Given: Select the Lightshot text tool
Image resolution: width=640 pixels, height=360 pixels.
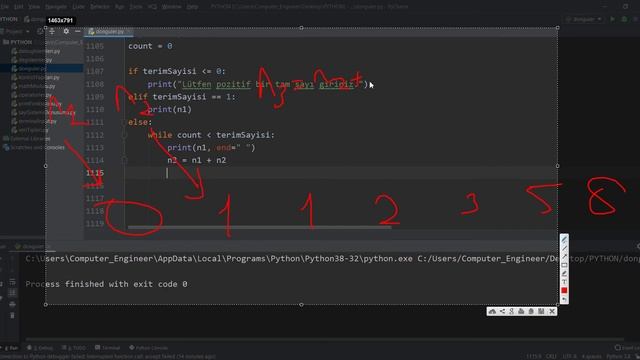Looking at the screenshot, I should click(564, 282).
